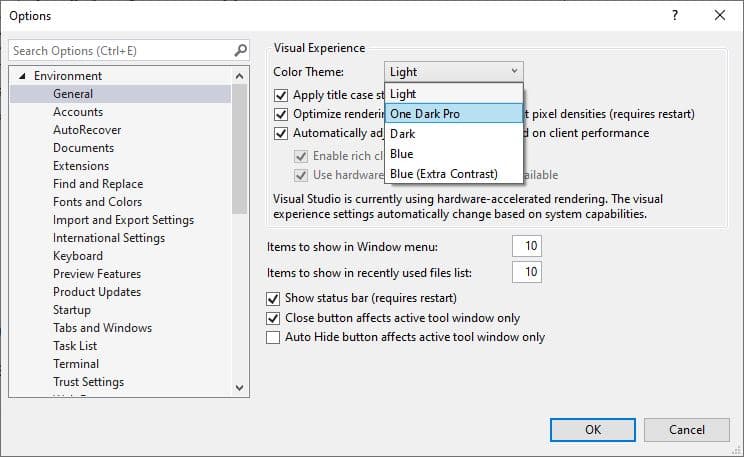Open the Color Theme dropdown arrow

[x=514, y=72]
